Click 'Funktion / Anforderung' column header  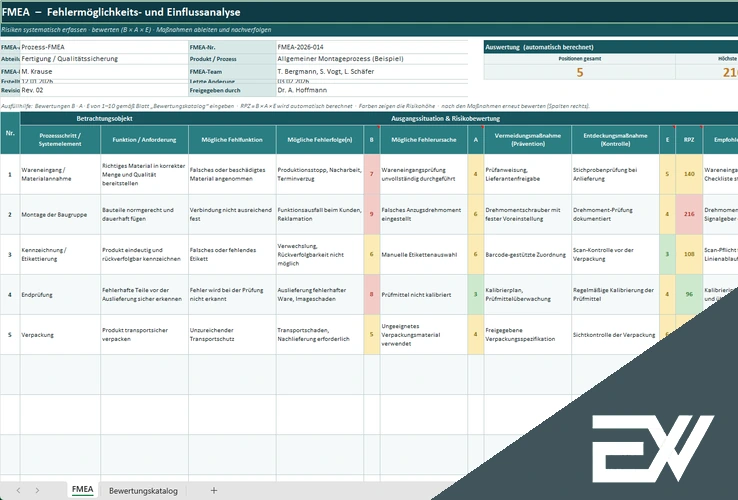pos(144,140)
